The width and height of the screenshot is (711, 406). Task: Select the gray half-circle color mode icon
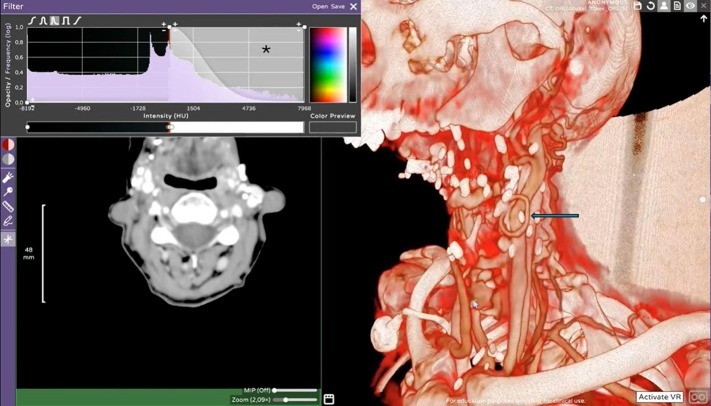click(x=8, y=159)
